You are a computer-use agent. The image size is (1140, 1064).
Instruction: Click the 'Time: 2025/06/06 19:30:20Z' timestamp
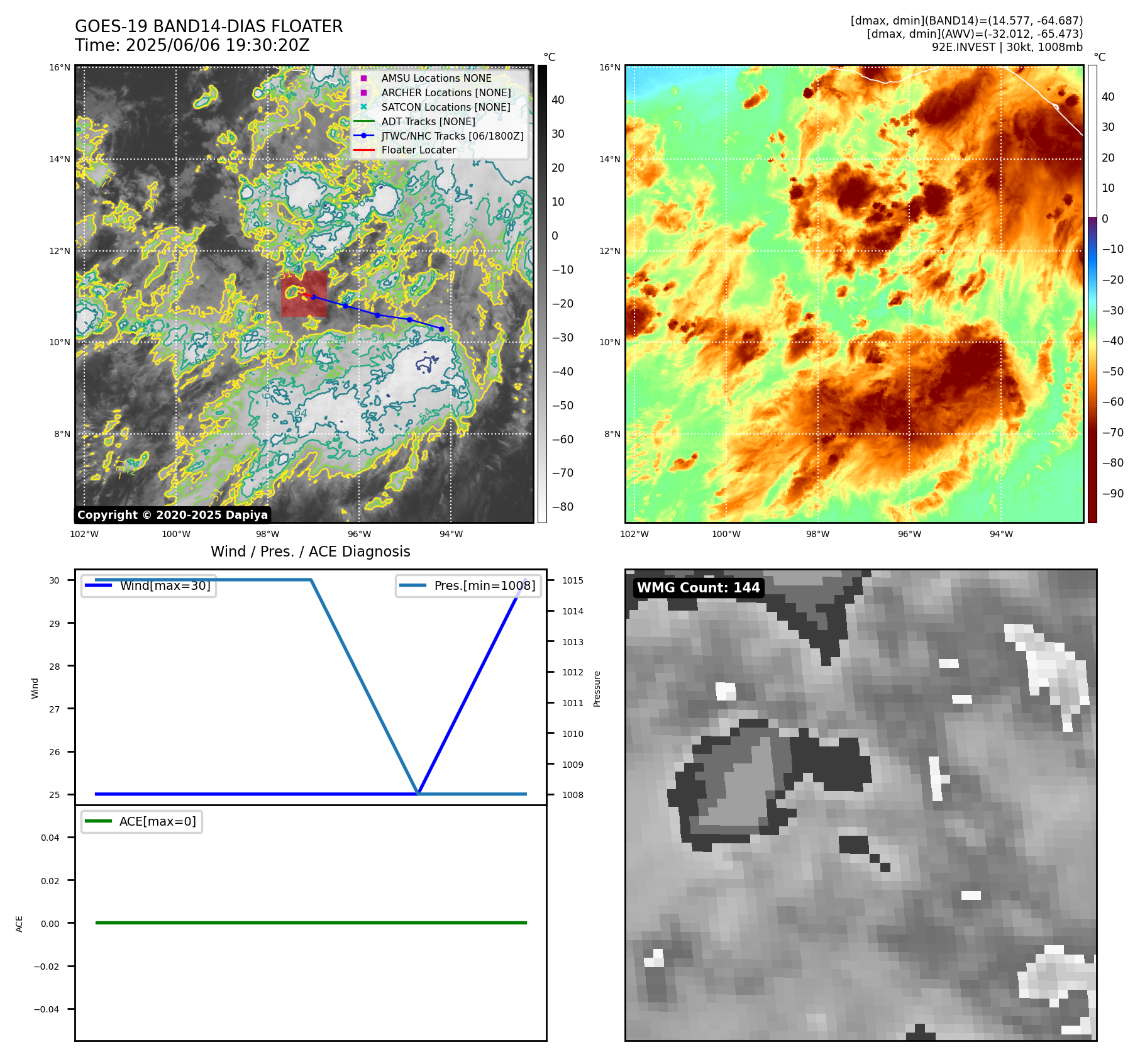pyautogui.click(x=192, y=45)
